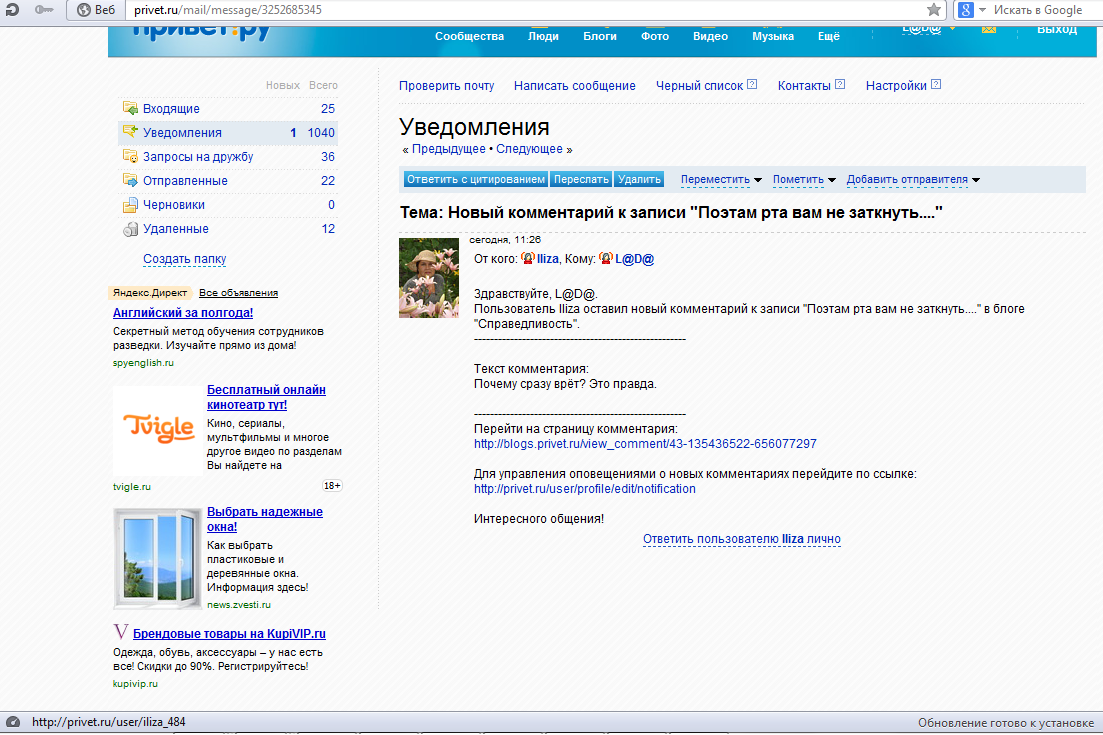Open sender Iliza profile link
This screenshot has width=1103, height=735.
547,259
